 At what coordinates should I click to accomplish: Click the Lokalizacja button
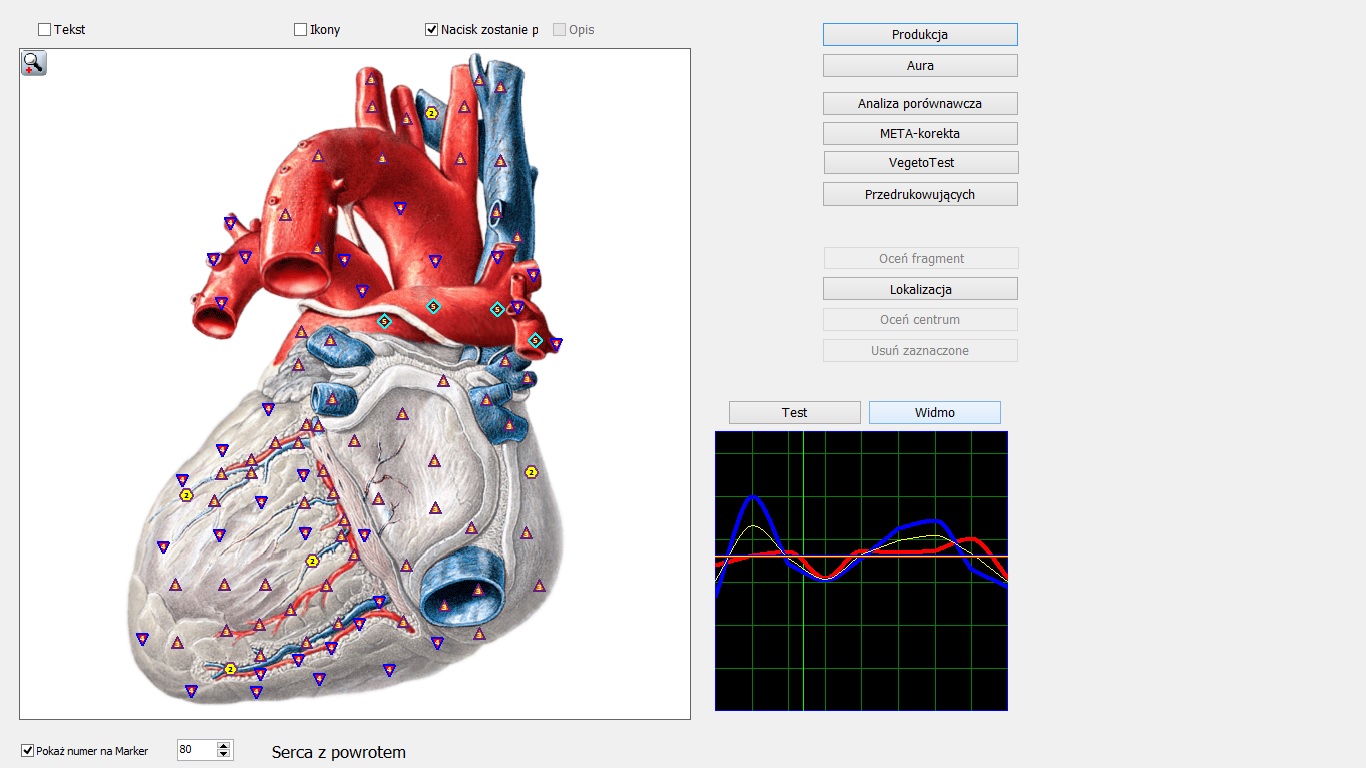coord(920,289)
